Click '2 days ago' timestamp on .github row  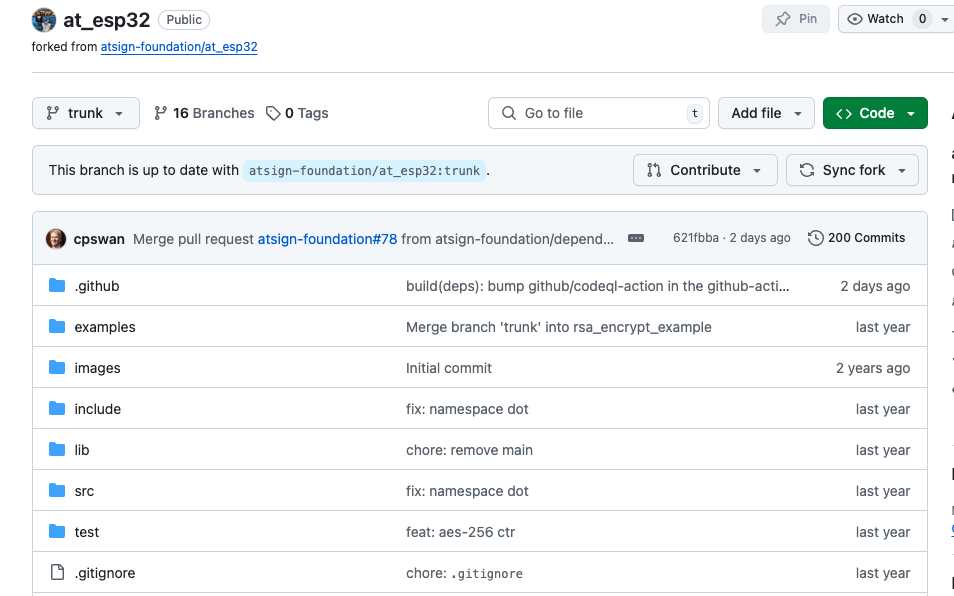875,286
